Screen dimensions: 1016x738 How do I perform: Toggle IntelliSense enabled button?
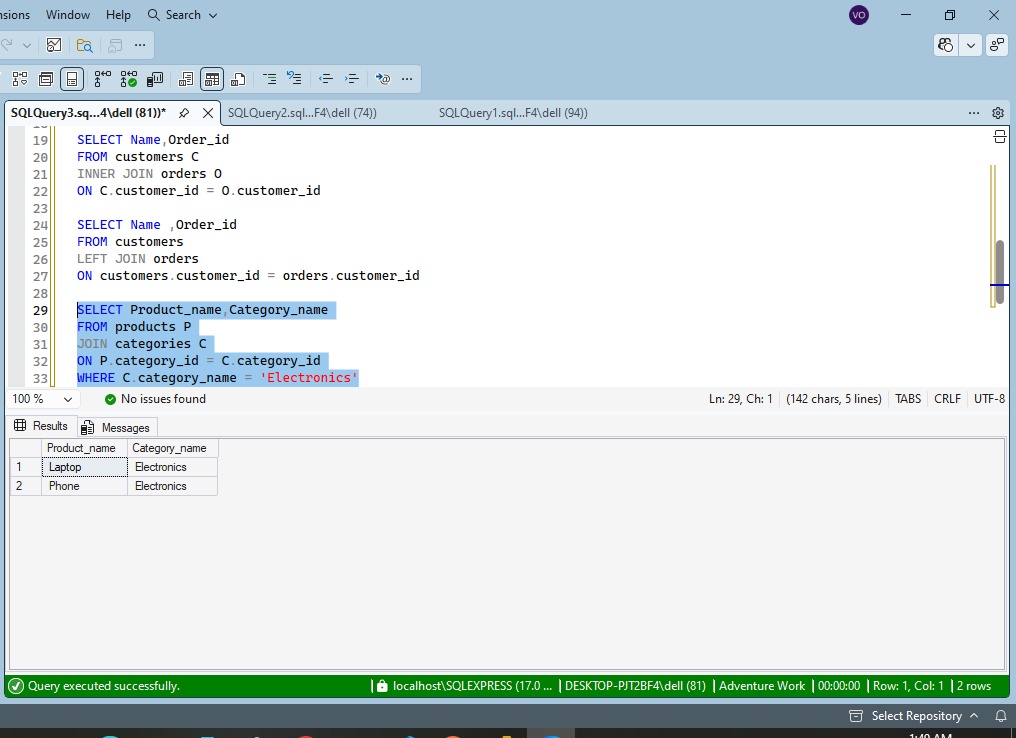tap(72, 79)
